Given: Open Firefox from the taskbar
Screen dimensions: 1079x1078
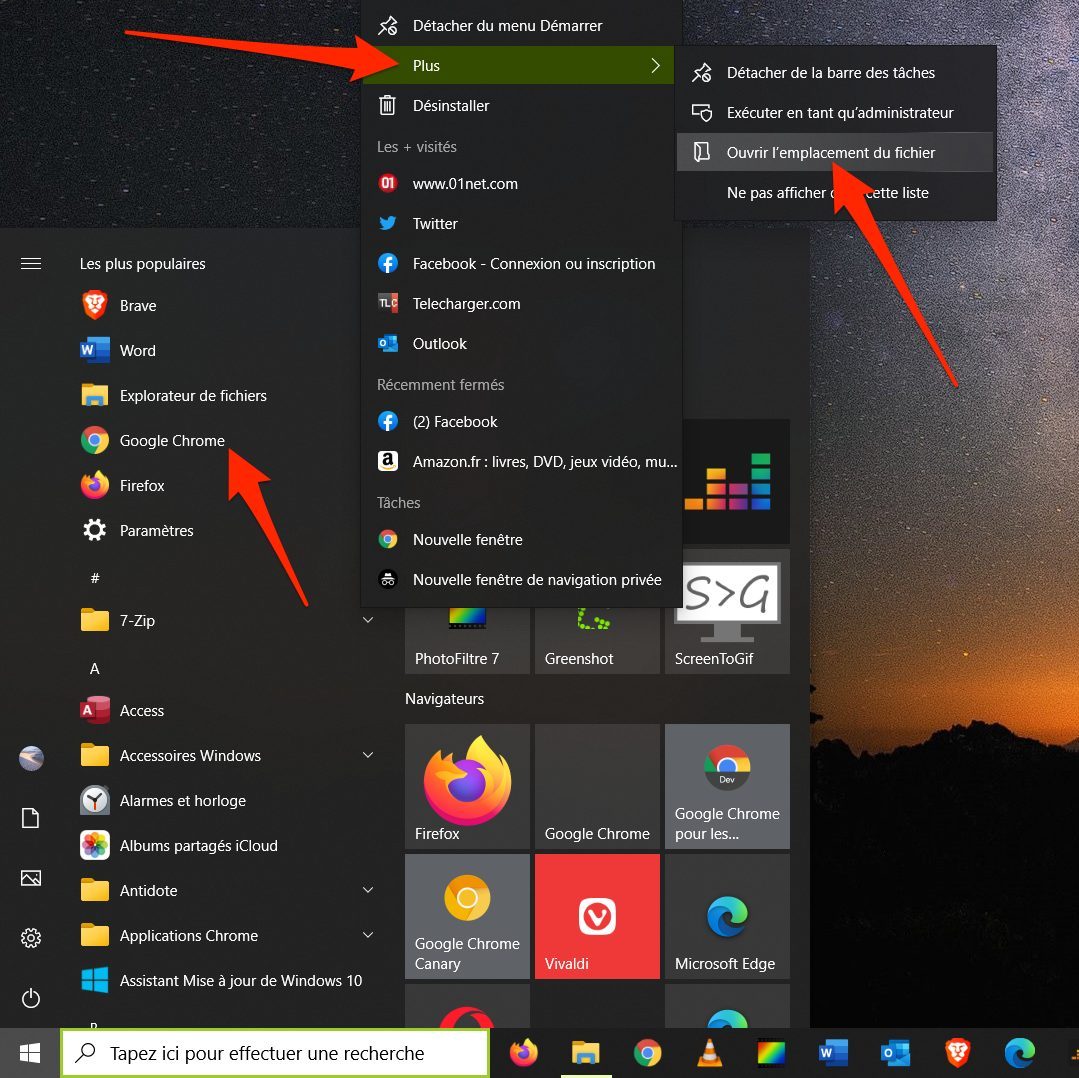Looking at the screenshot, I should point(524,1053).
